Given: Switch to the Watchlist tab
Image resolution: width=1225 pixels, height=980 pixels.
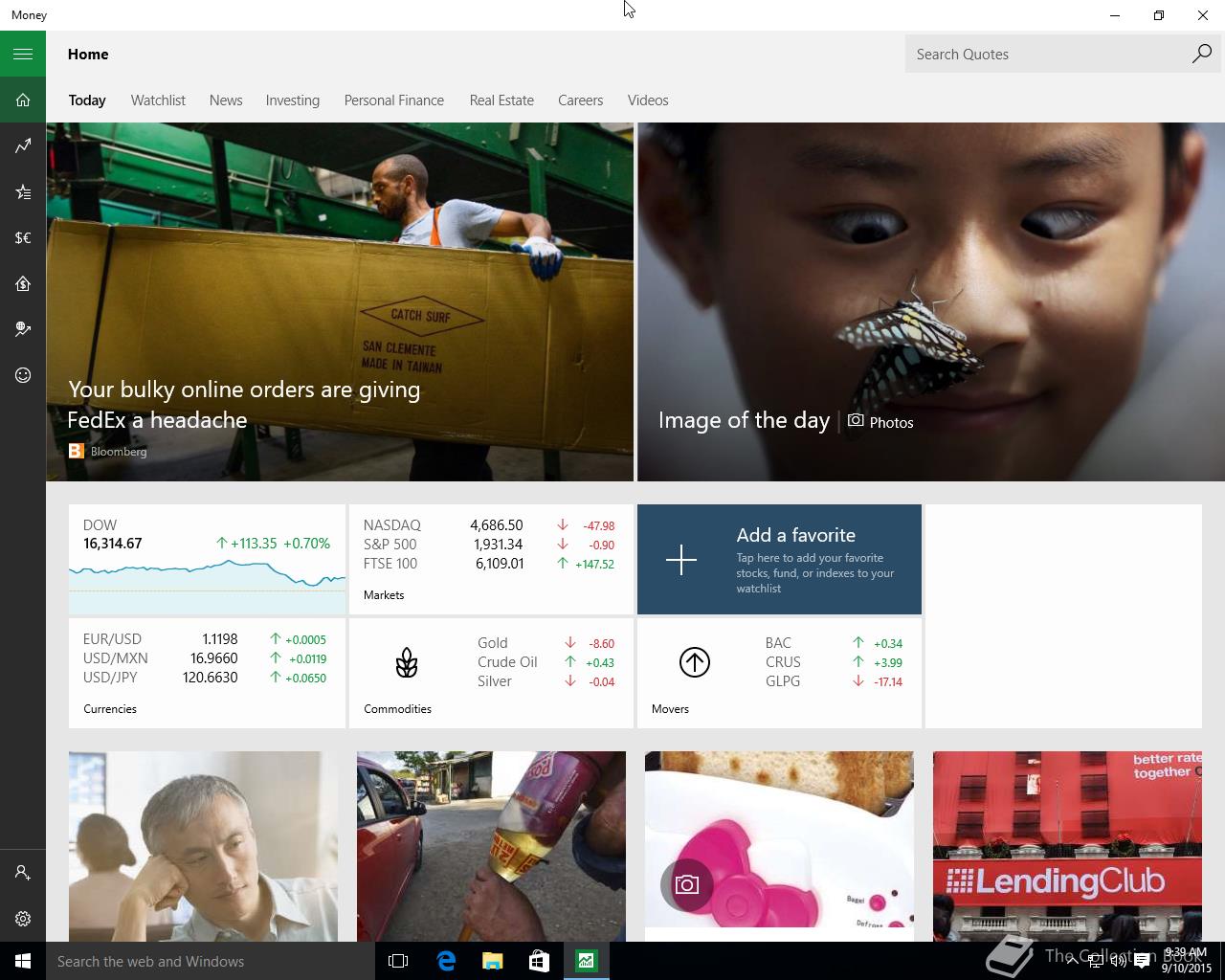Looking at the screenshot, I should 158,100.
